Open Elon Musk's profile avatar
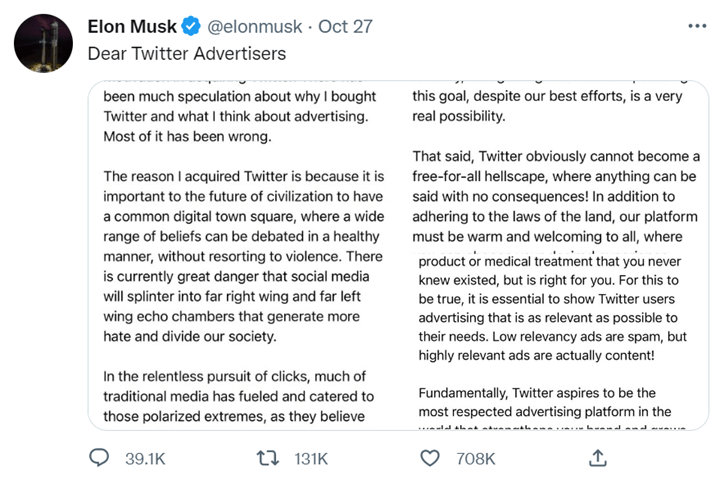This screenshot has width=720, height=480. tap(43, 43)
